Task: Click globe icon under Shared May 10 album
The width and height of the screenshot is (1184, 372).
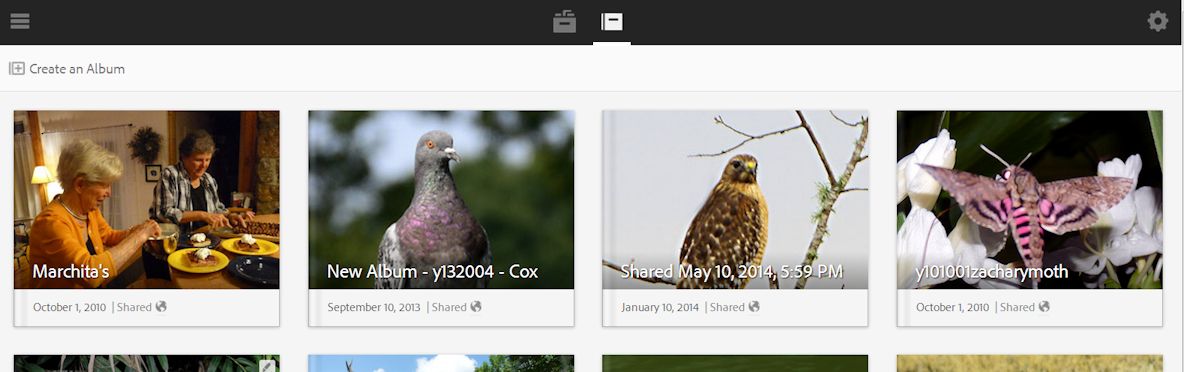Action: pos(754,307)
